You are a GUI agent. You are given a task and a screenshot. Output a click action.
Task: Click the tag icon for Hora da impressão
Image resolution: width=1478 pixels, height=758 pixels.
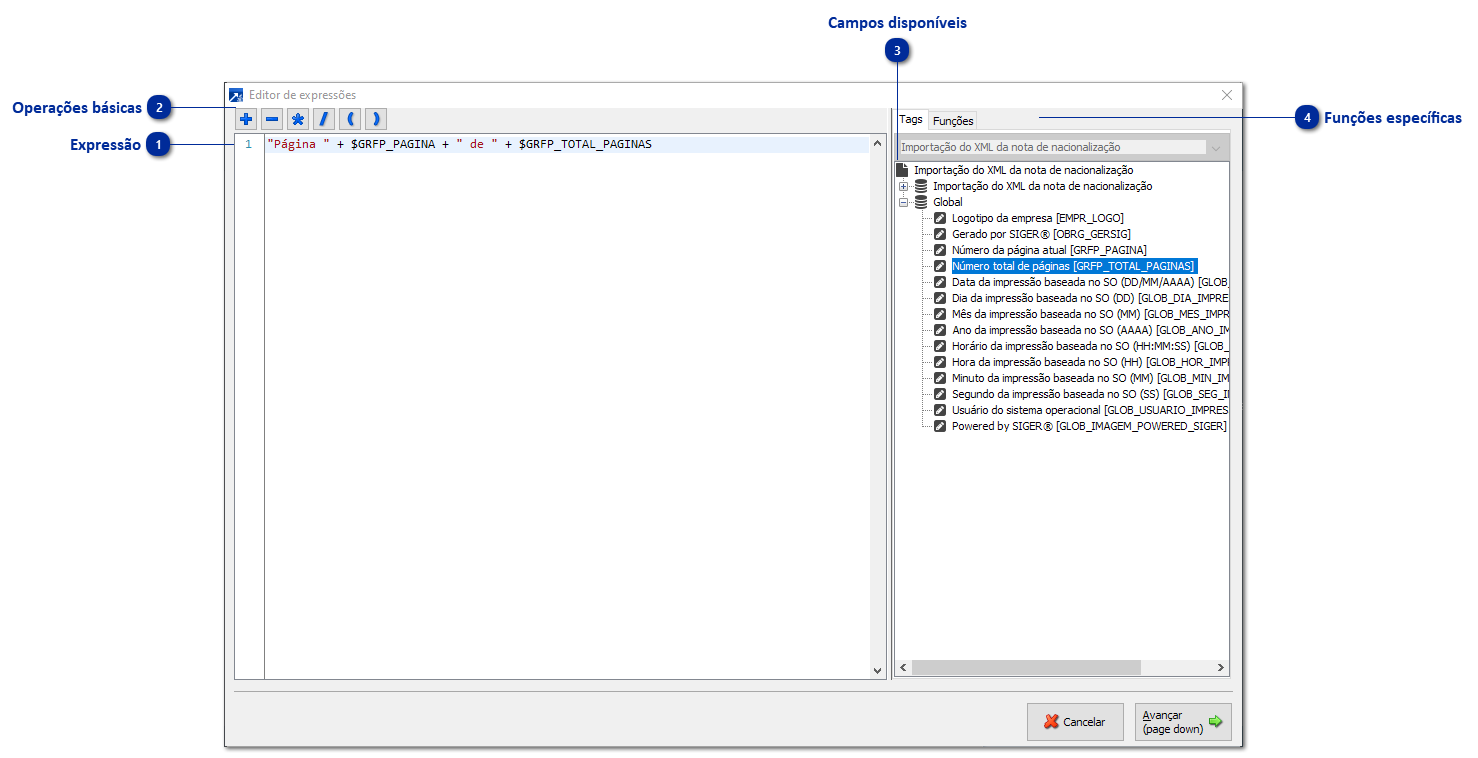[940, 362]
